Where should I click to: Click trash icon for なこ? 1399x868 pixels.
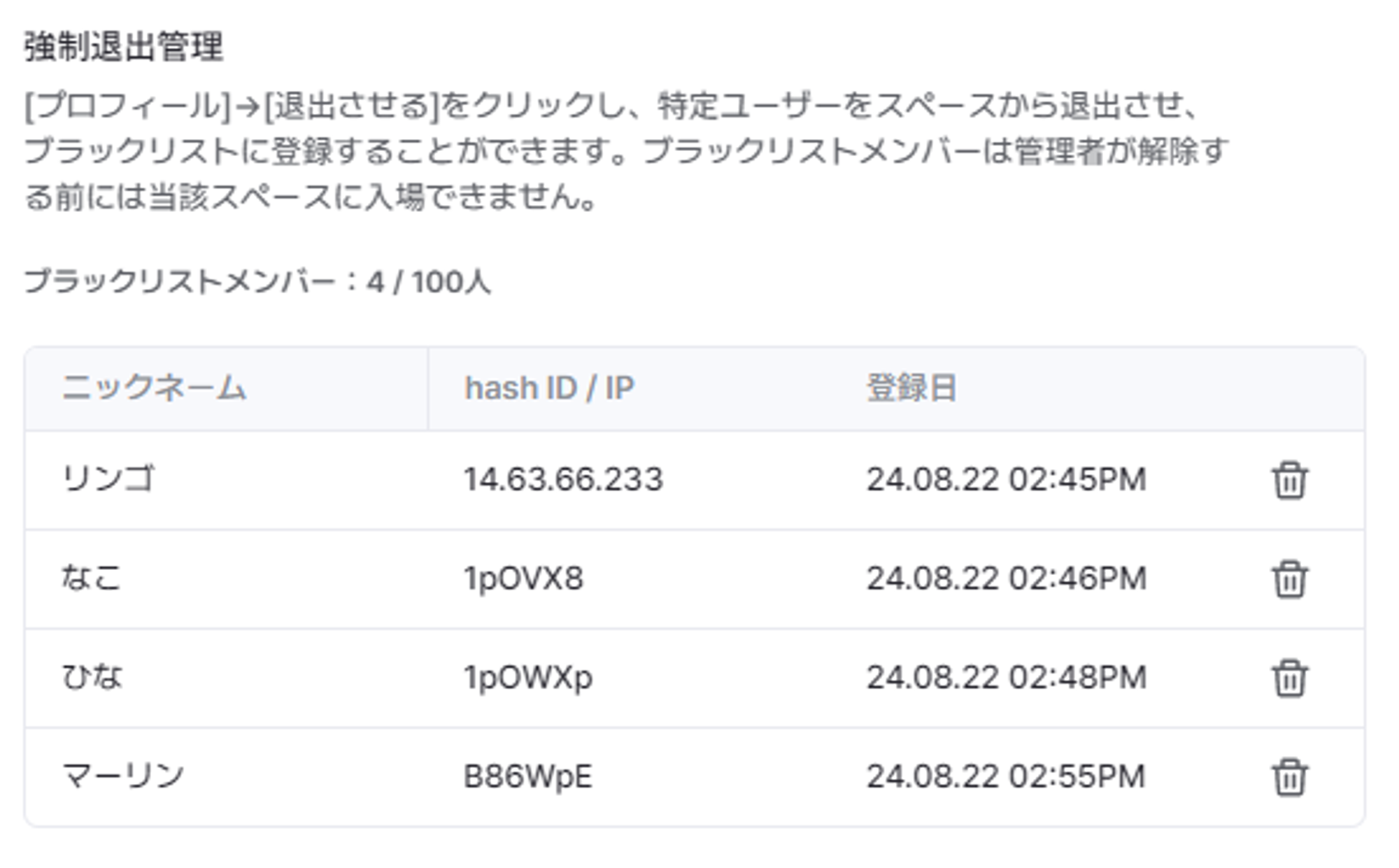pos(1289,579)
